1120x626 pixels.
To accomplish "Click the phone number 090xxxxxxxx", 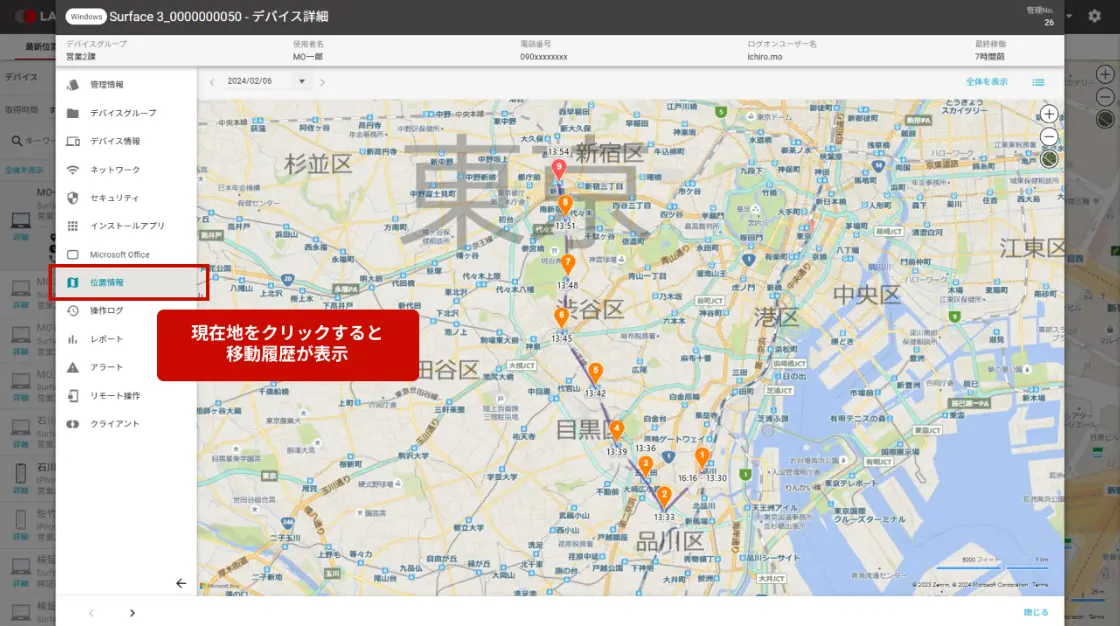I will pyautogui.click(x=544, y=56).
